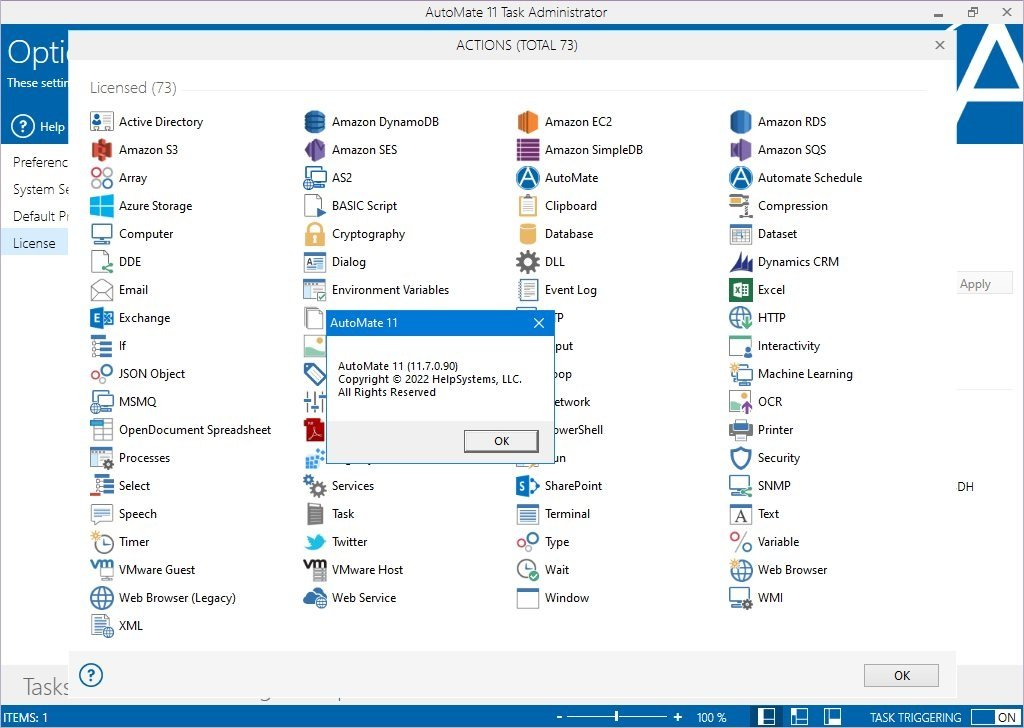Select the SharePoint icon
1024x728 pixels.
coord(528,486)
